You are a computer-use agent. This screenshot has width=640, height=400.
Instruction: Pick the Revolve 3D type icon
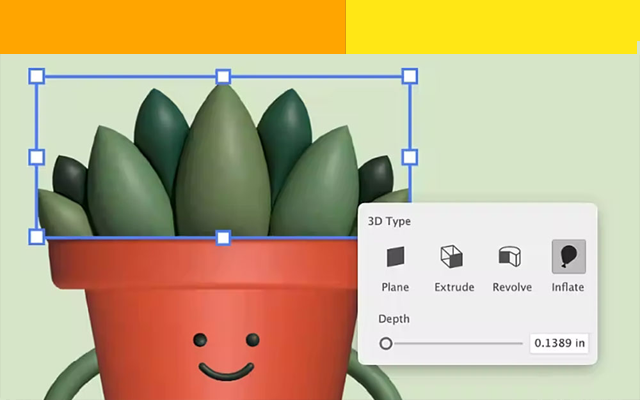(x=510, y=256)
